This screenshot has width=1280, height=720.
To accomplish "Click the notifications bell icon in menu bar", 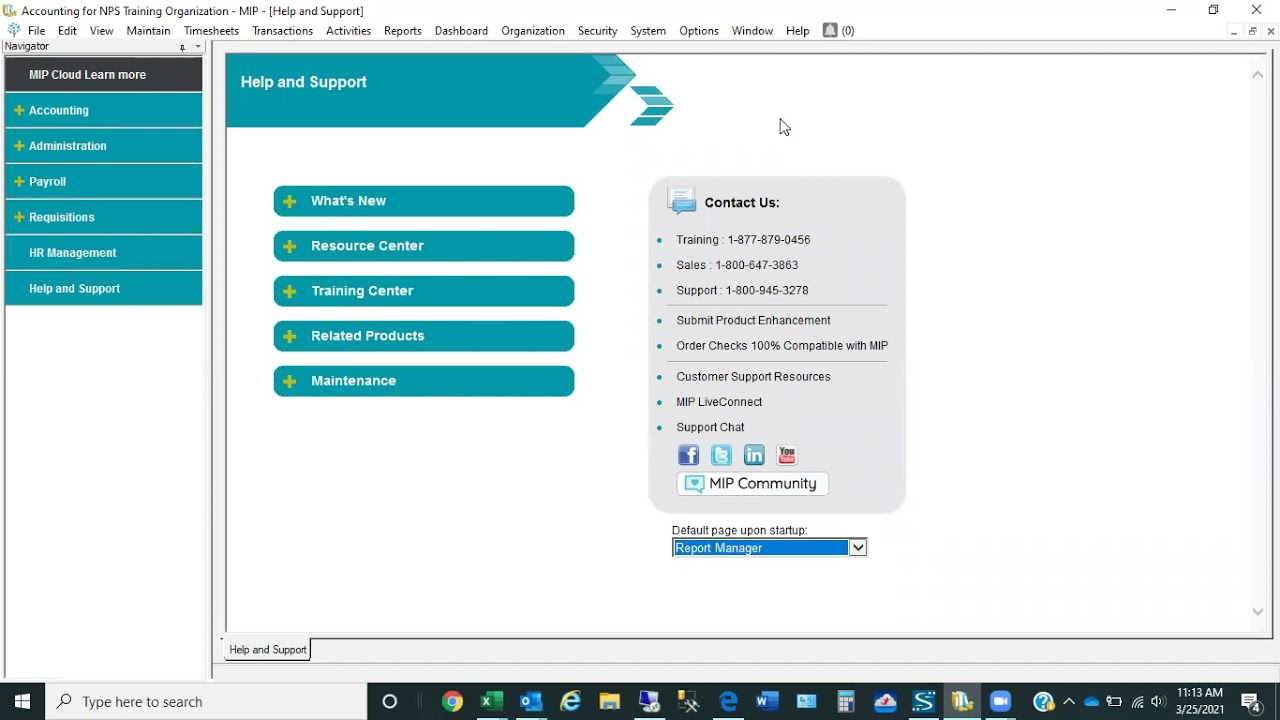I will [x=829, y=30].
